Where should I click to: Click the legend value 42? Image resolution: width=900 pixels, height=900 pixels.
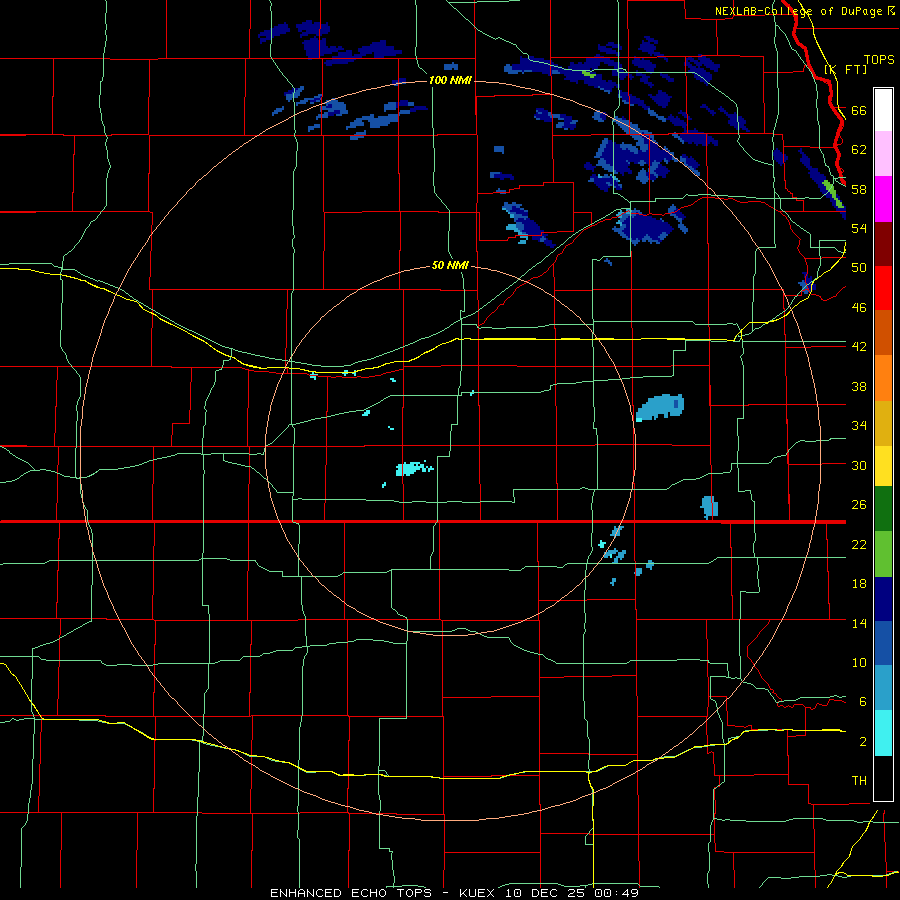point(859,347)
